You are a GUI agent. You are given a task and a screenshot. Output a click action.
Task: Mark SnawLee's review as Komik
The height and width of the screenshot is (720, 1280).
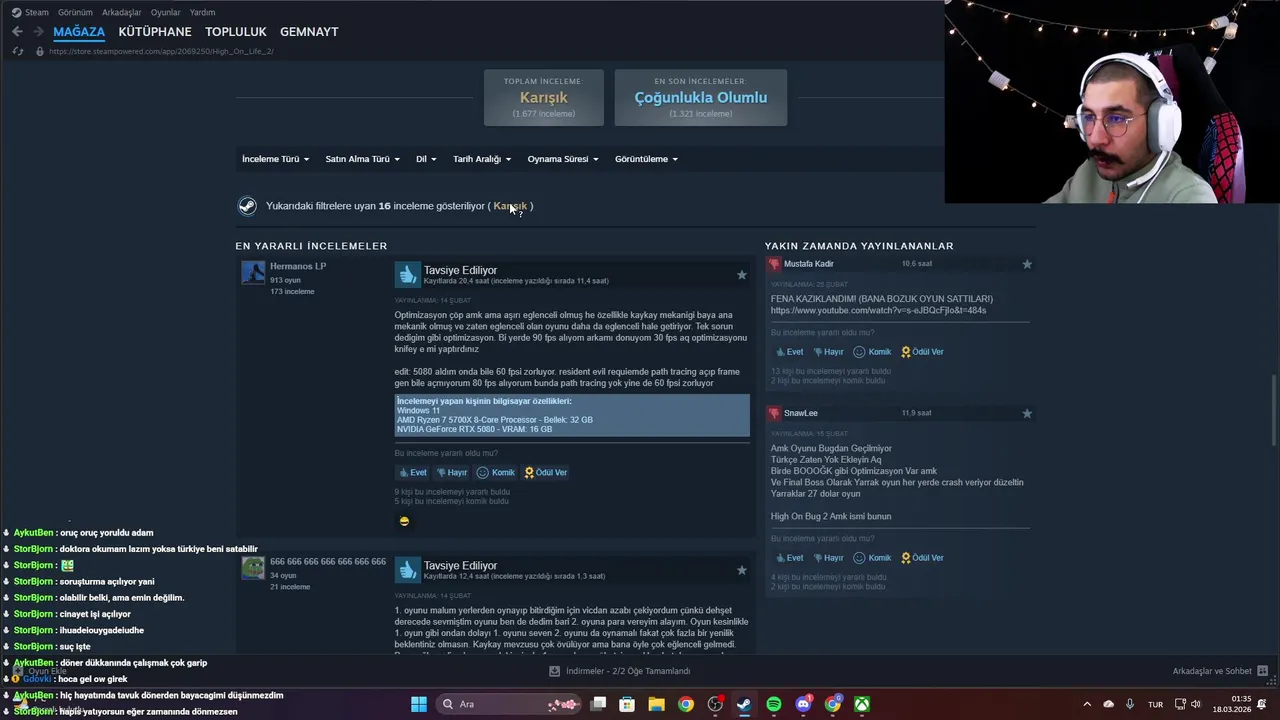pos(872,558)
